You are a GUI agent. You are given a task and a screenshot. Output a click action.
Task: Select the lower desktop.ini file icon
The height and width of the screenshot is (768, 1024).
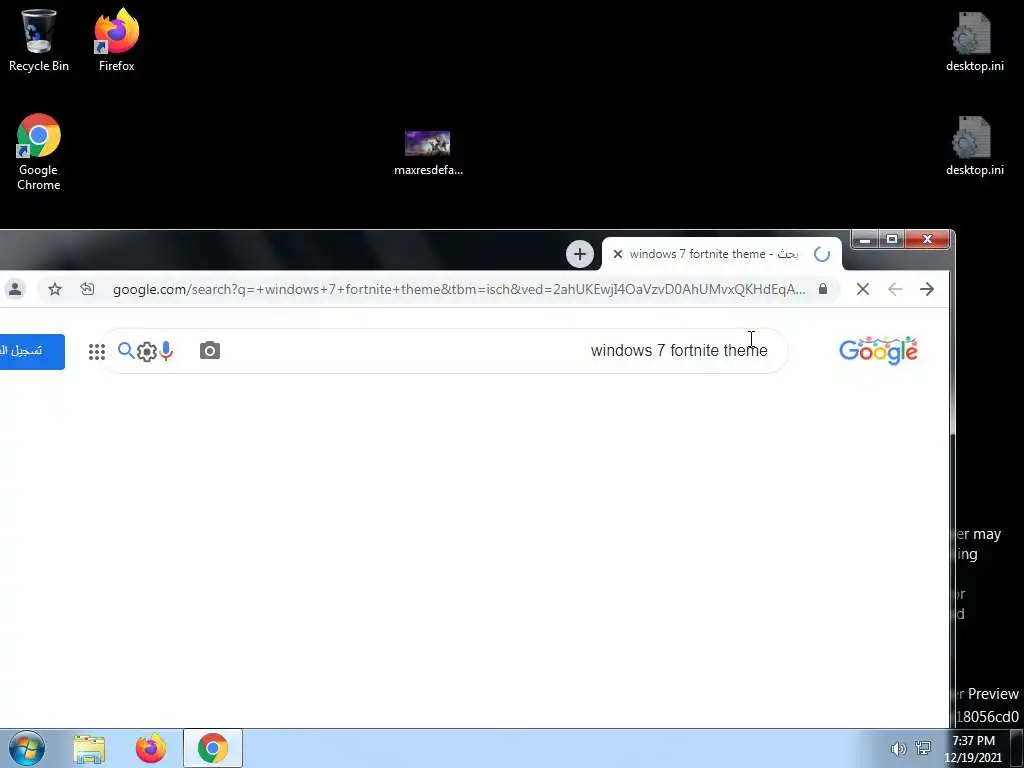[974, 145]
